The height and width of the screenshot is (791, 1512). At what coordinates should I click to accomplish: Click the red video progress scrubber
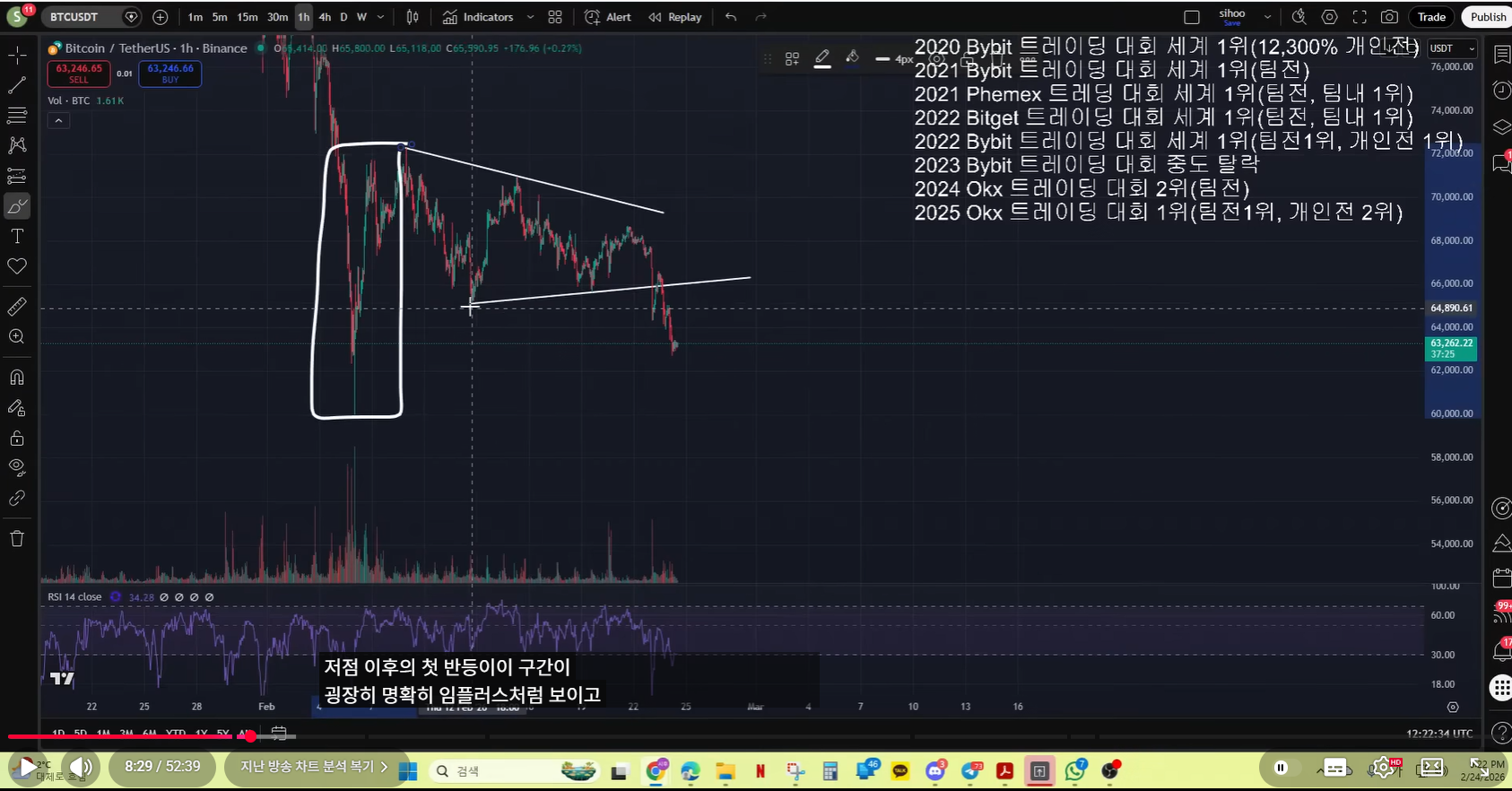pos(250,736)
